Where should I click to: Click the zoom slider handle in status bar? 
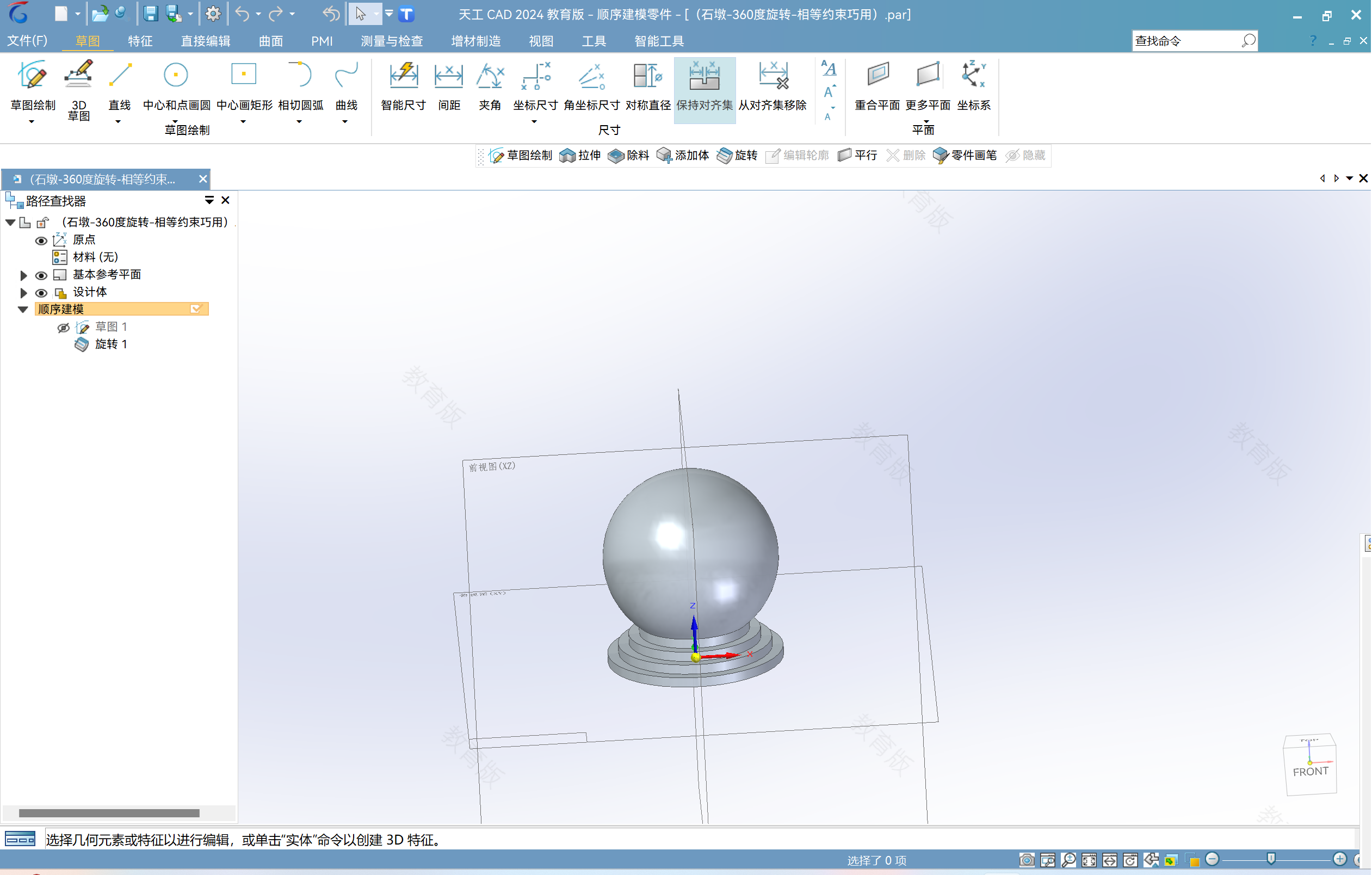point(1271,859)
